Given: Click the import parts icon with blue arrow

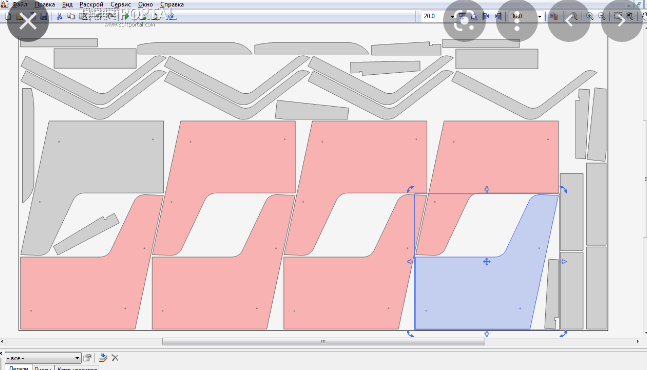Looking at the screenshot, I should [103, 358].
